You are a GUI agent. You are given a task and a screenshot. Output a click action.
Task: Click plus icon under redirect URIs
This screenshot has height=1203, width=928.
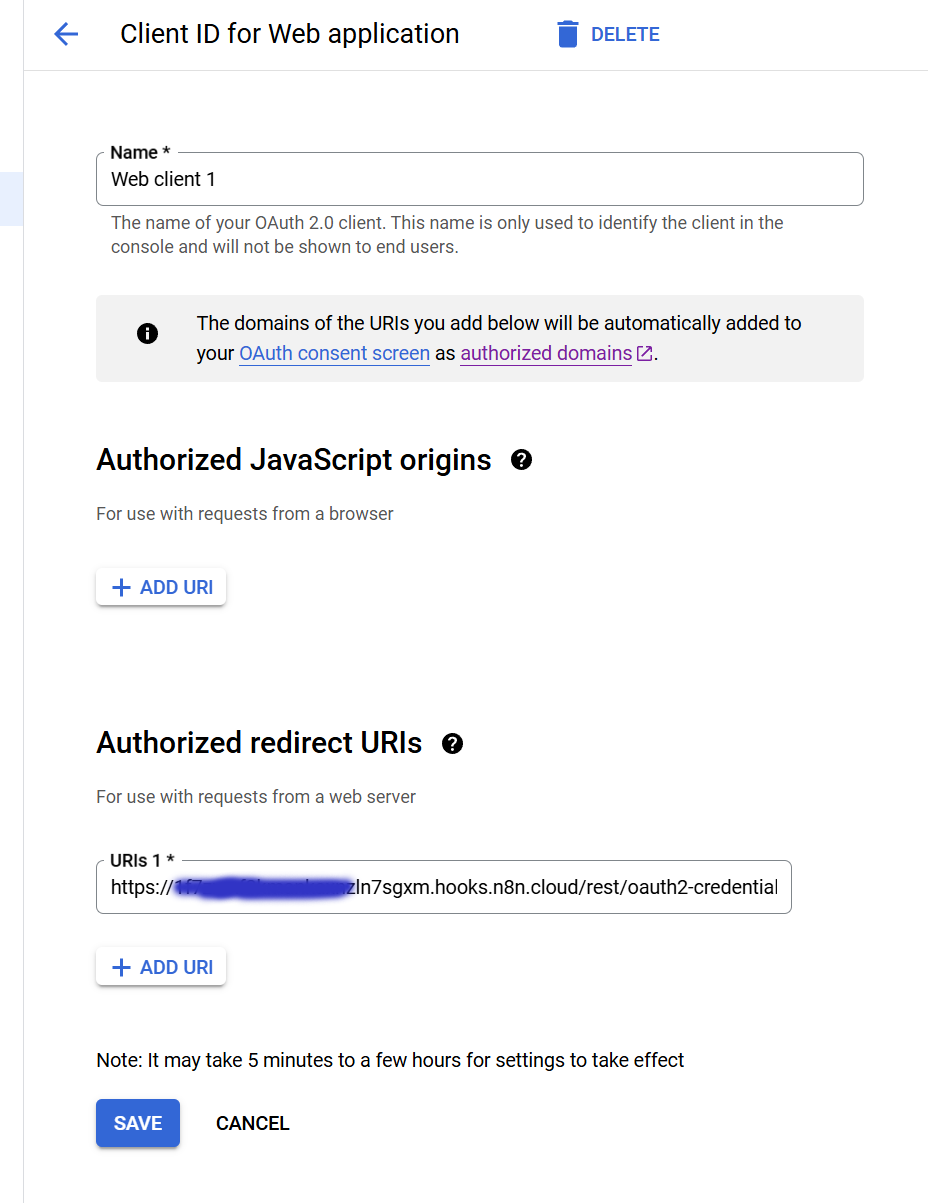tap(121, 967)
